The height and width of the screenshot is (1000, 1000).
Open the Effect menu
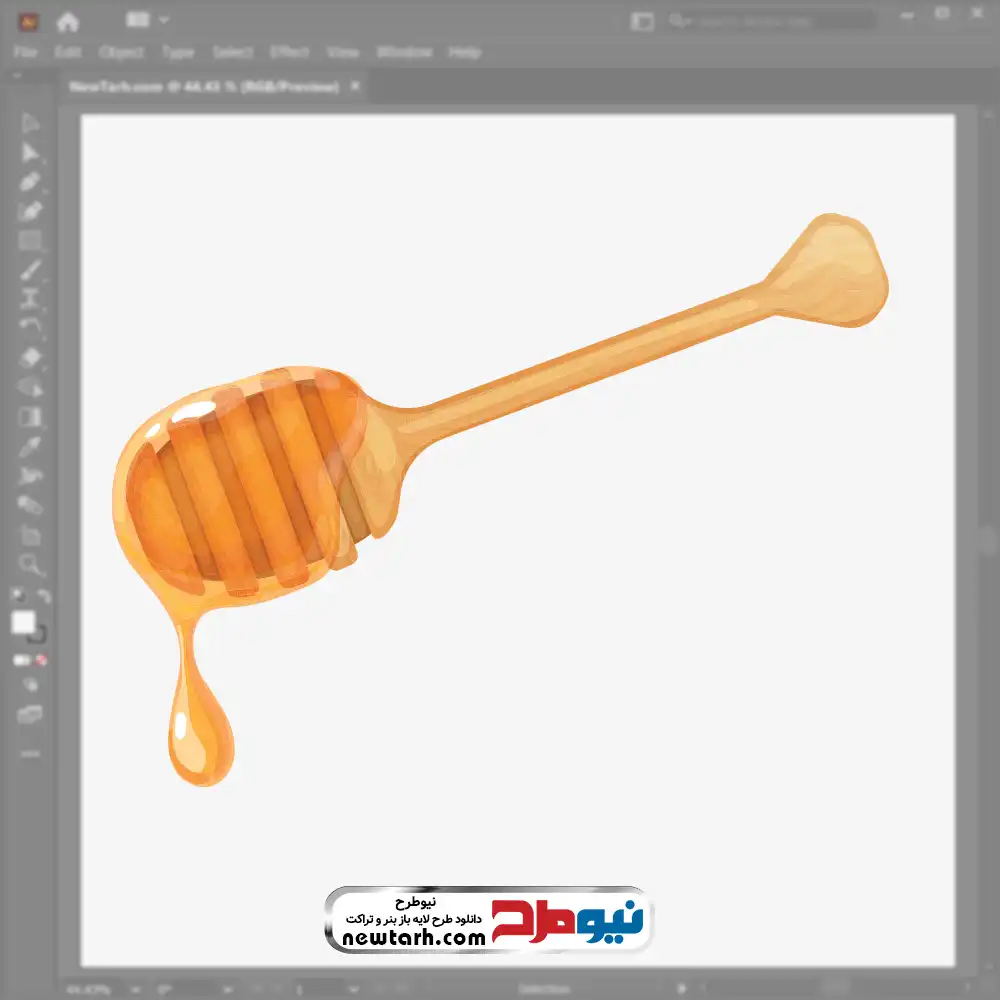[x=290, y=52]
